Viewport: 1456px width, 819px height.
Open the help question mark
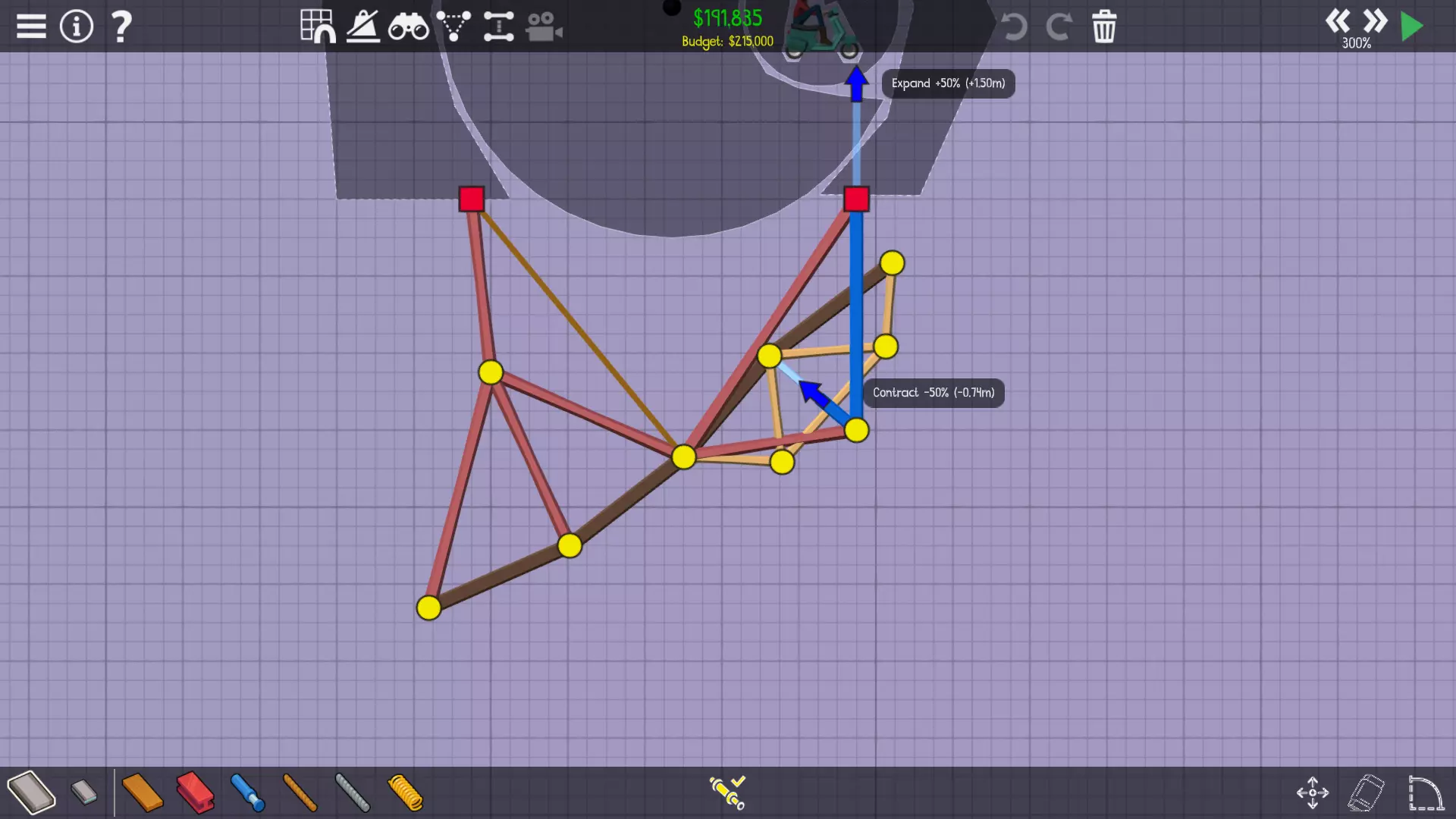tap(121, 27)
